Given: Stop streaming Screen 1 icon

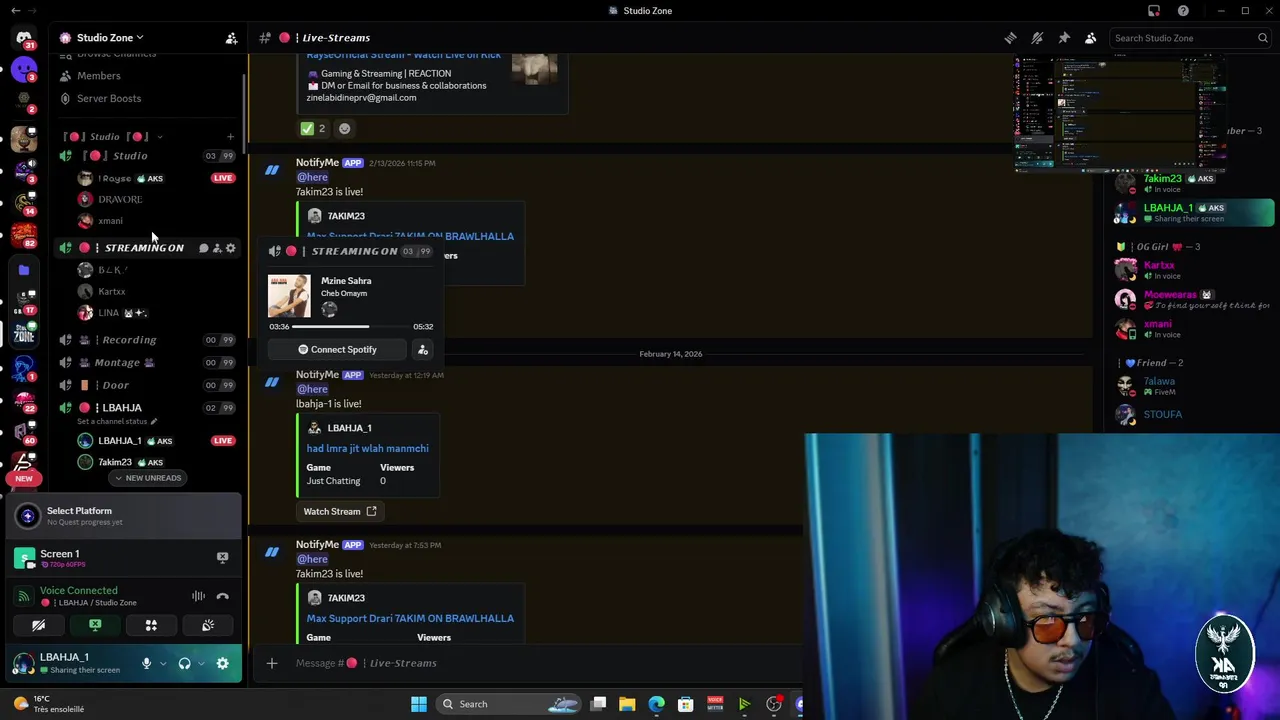Looking at the screenshot, I should 222,557.
